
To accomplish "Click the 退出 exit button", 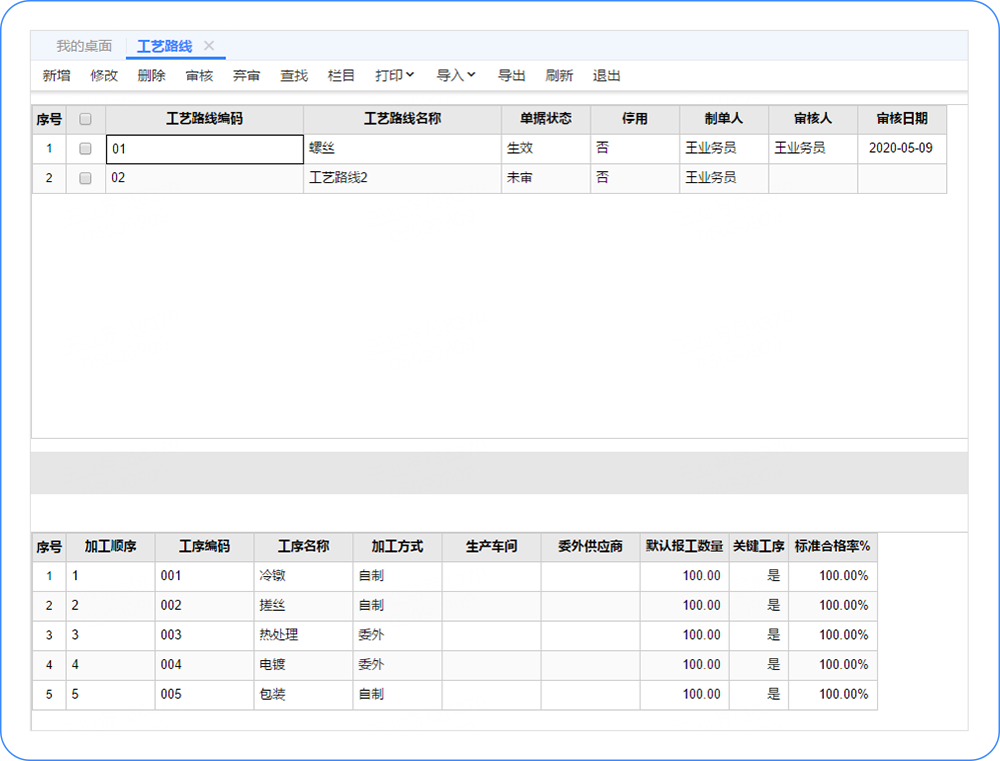I will pyautogui.click(x=606, y=76).
